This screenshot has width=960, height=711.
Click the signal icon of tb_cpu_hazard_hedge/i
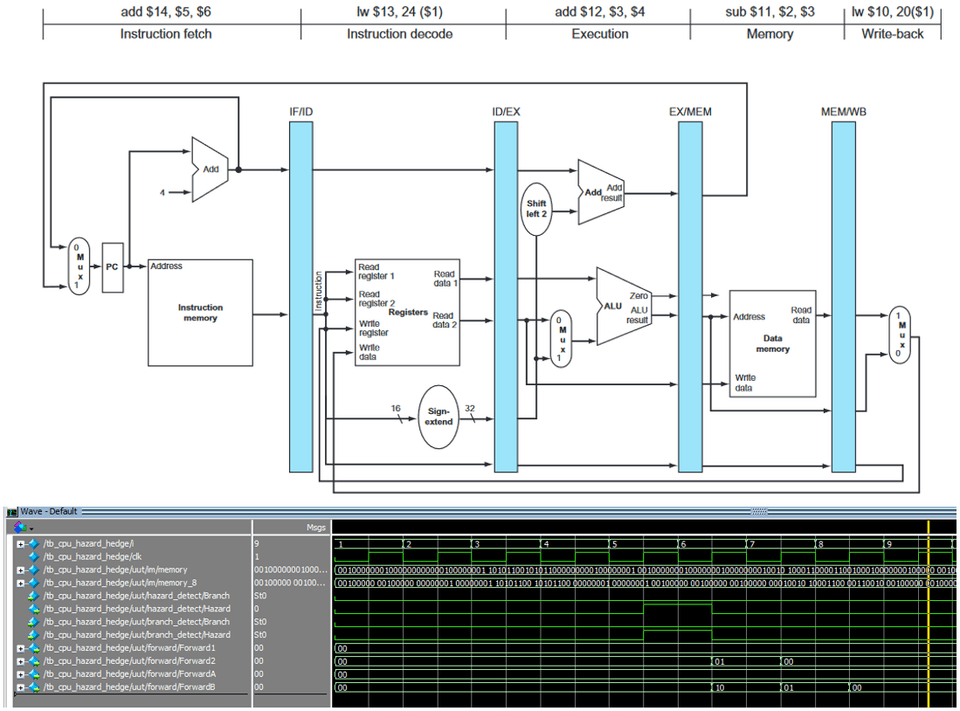point(34,544)
